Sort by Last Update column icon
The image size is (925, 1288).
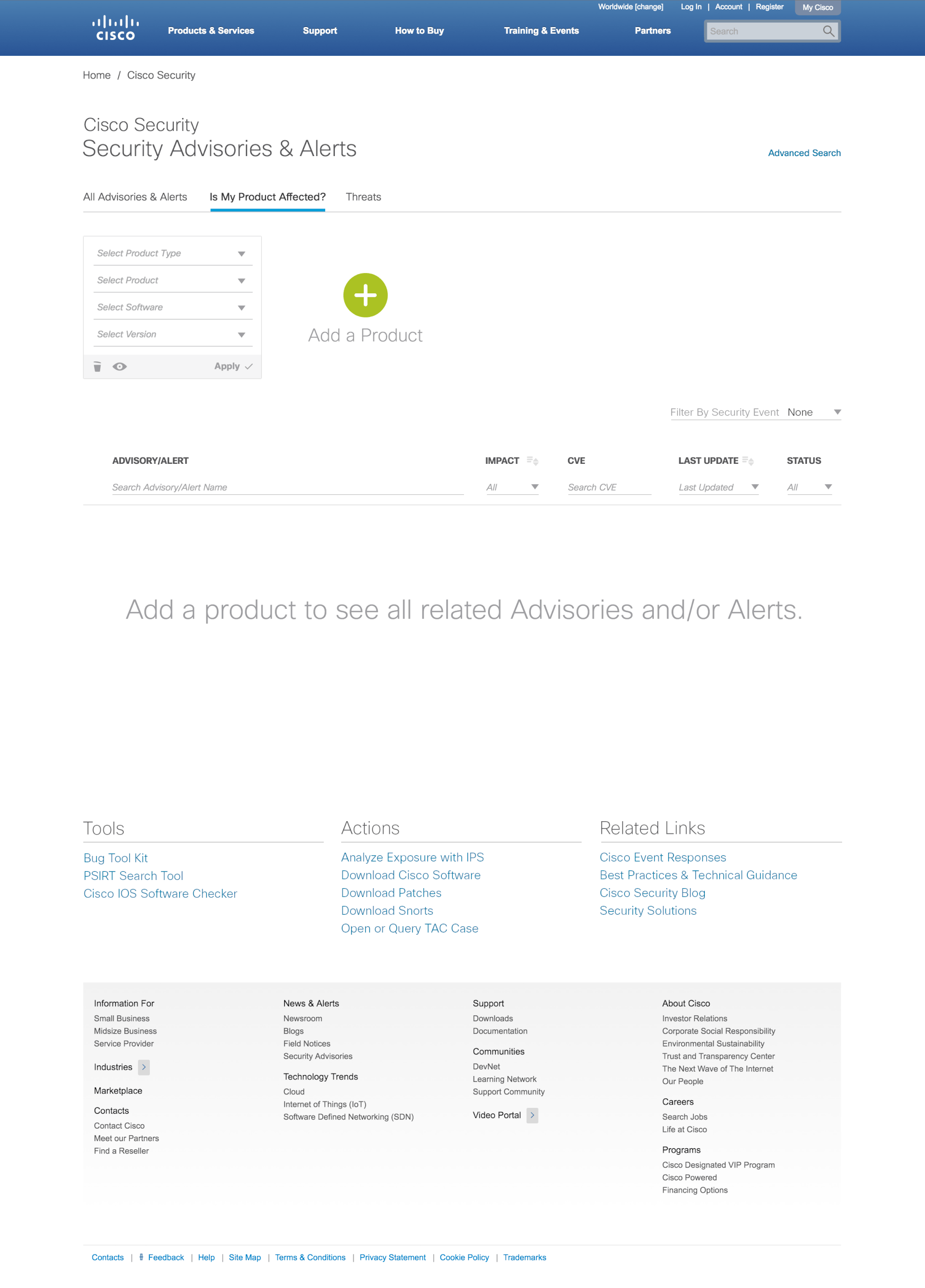[748, 461]
